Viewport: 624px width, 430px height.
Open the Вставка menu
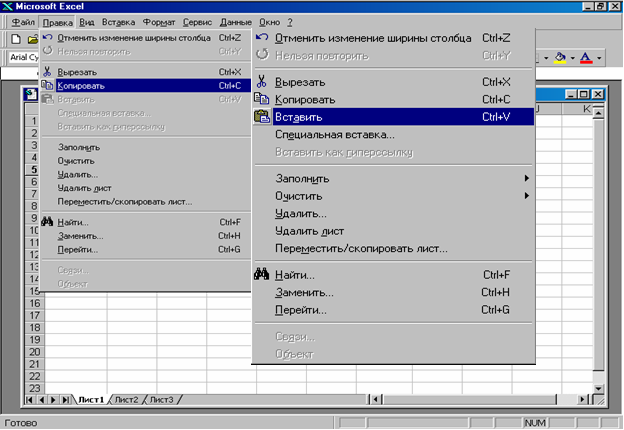(x=119, y=22)
